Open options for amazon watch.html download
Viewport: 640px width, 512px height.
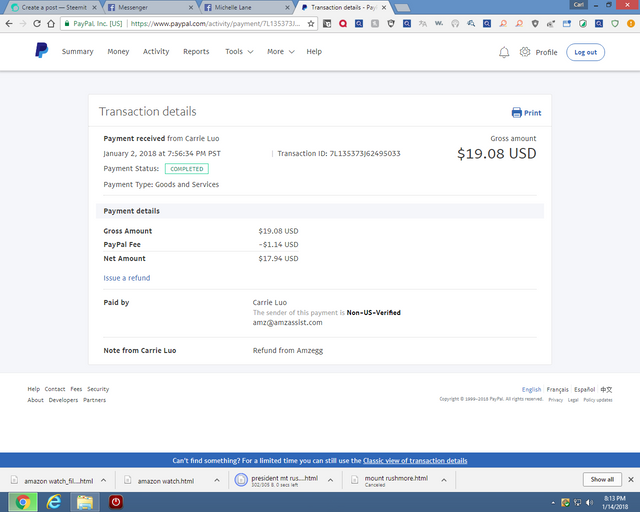(217, 481)
